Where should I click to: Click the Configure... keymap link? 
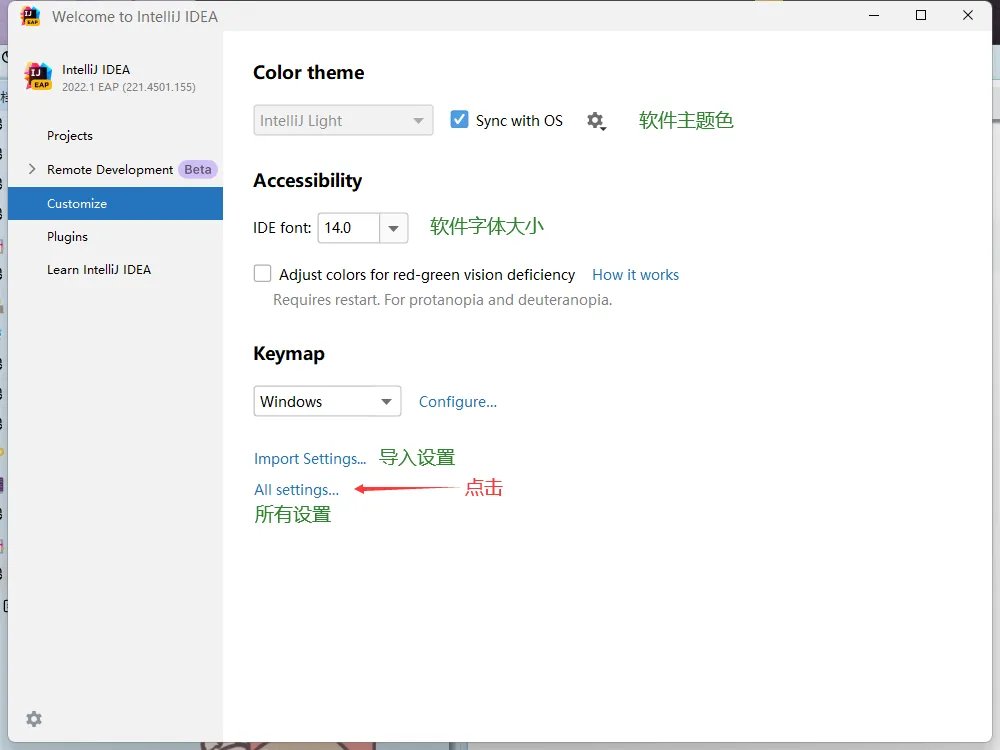click(457, 402)
